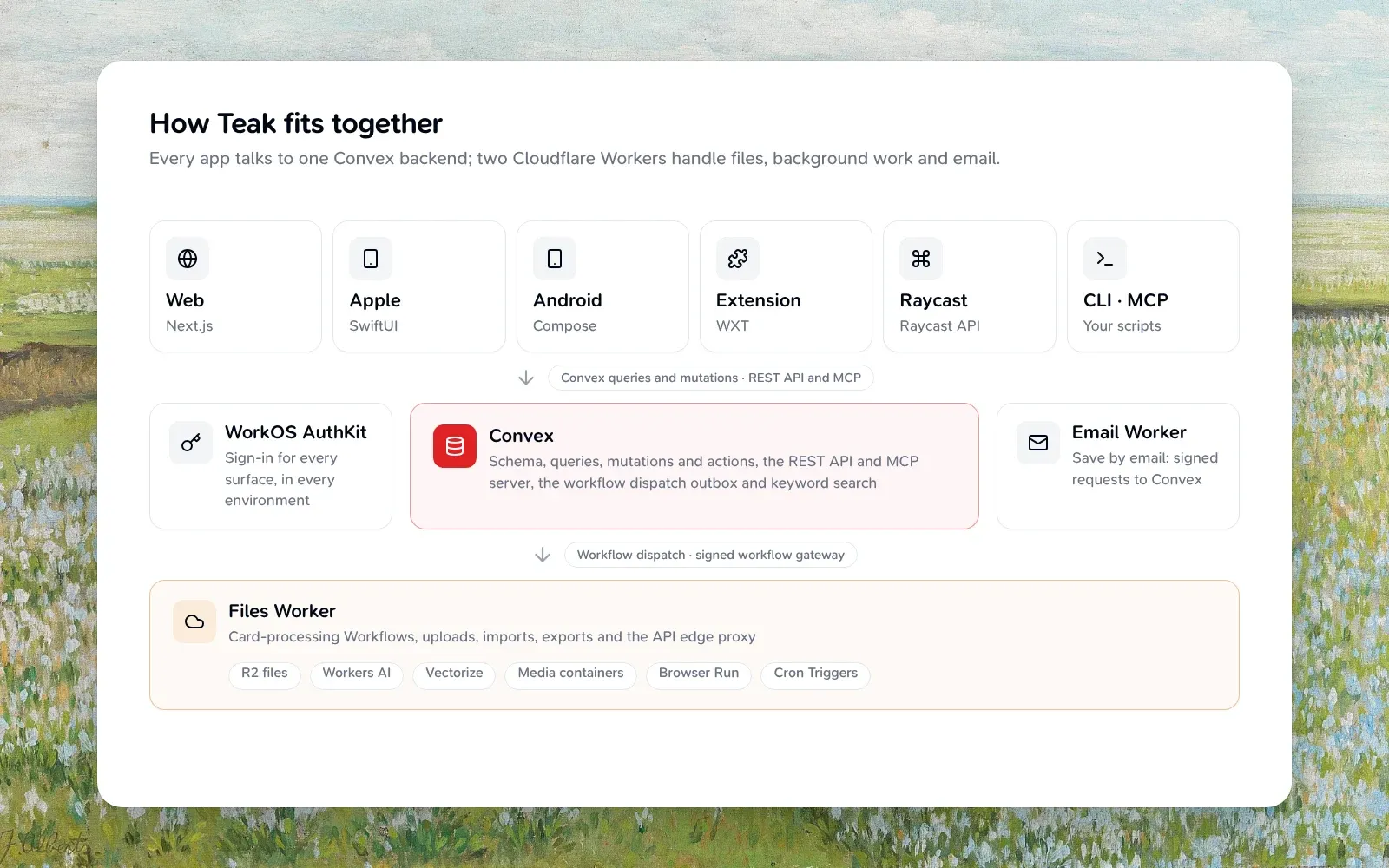Click the device icon above Android
Viewport: 1389px width, 868px height.
click(x=555, y=259)
